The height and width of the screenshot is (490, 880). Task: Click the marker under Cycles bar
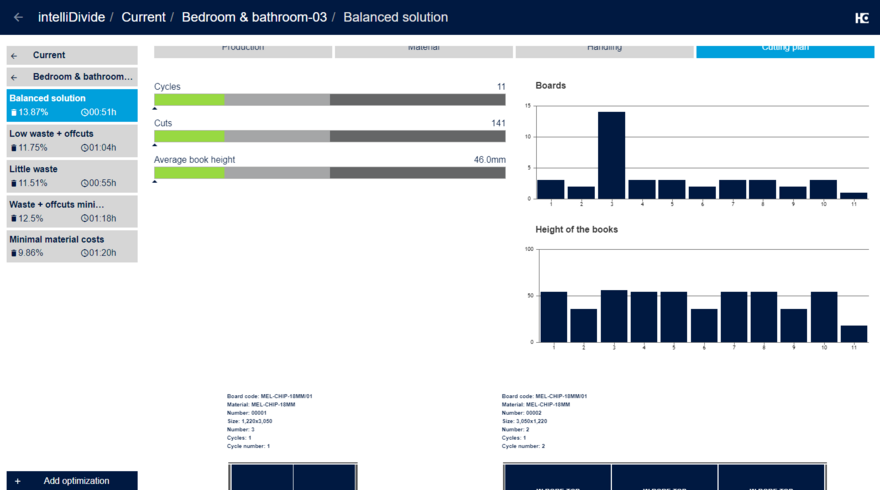pyautogui.click(x=155, y=108)
